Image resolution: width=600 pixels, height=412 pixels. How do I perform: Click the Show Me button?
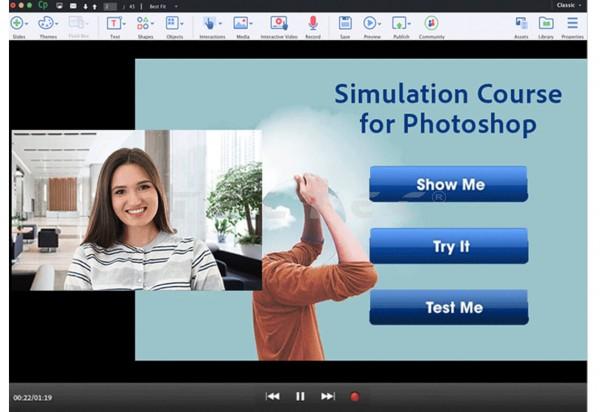(x=448, y=185)
